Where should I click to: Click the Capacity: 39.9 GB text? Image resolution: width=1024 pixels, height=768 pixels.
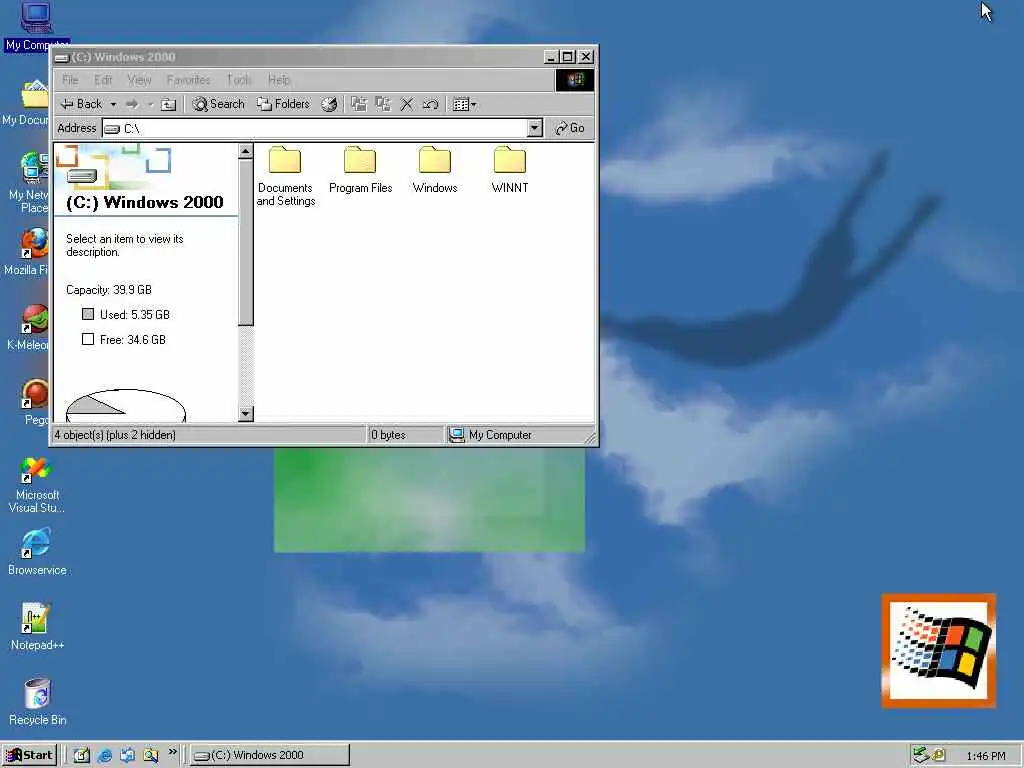point(109,289)
